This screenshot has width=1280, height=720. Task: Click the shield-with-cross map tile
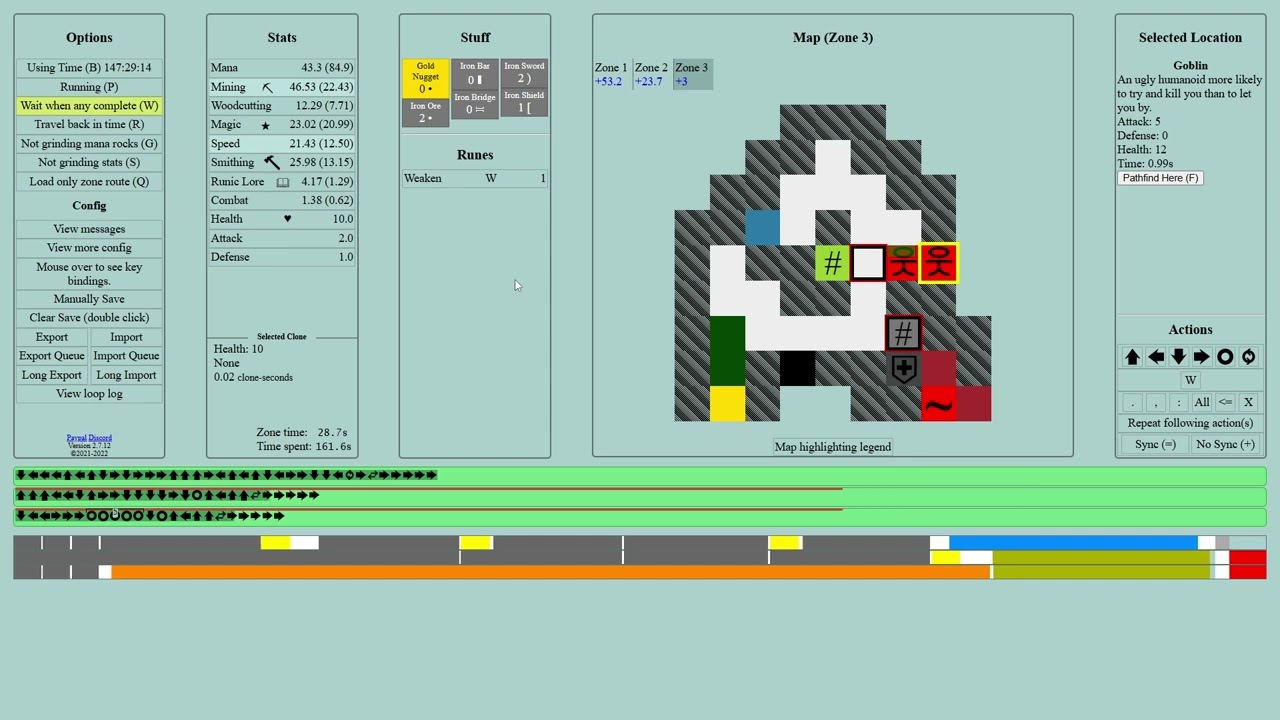(903, 369)
